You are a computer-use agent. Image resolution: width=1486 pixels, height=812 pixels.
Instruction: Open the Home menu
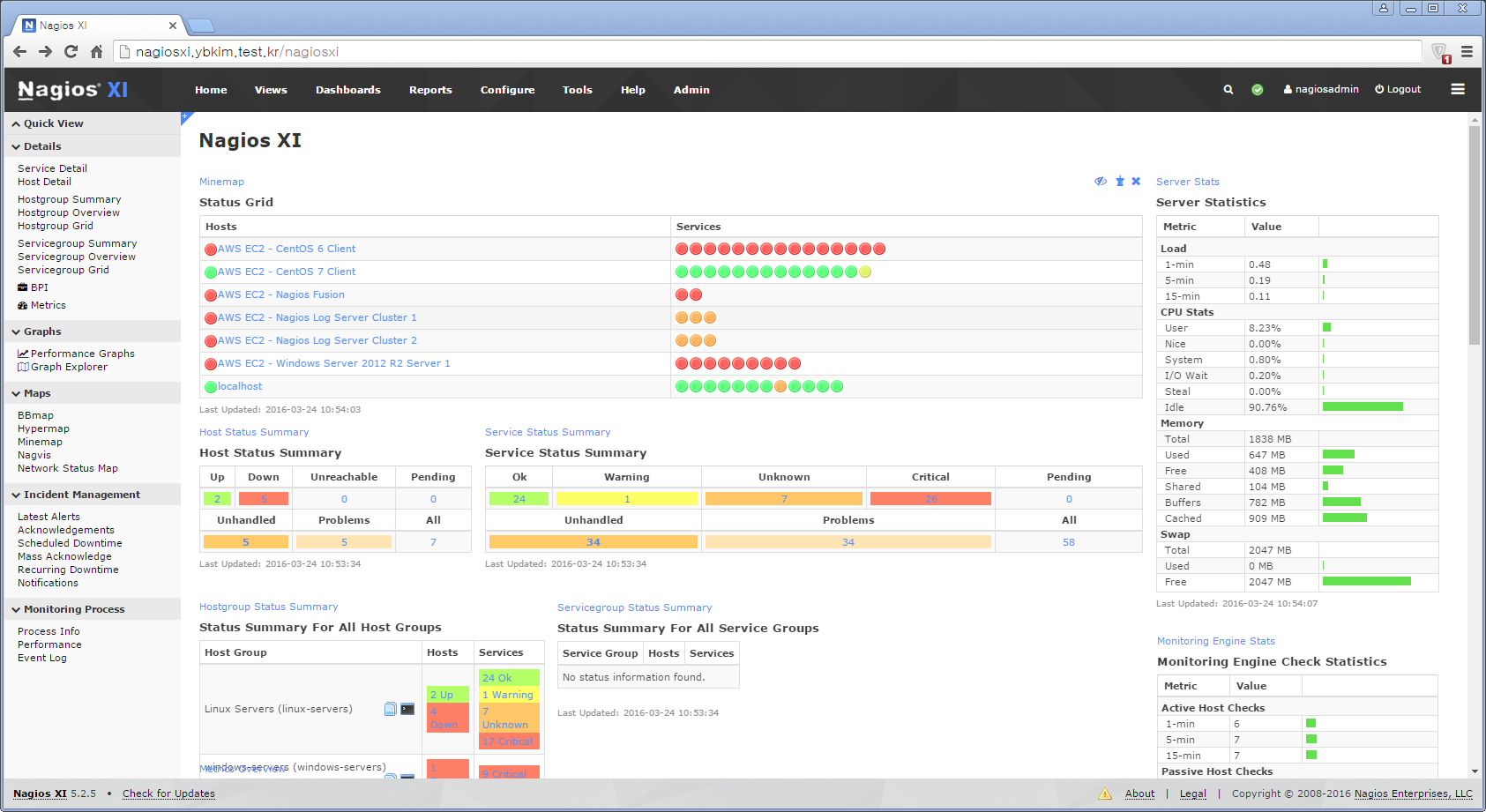(211, 90)
